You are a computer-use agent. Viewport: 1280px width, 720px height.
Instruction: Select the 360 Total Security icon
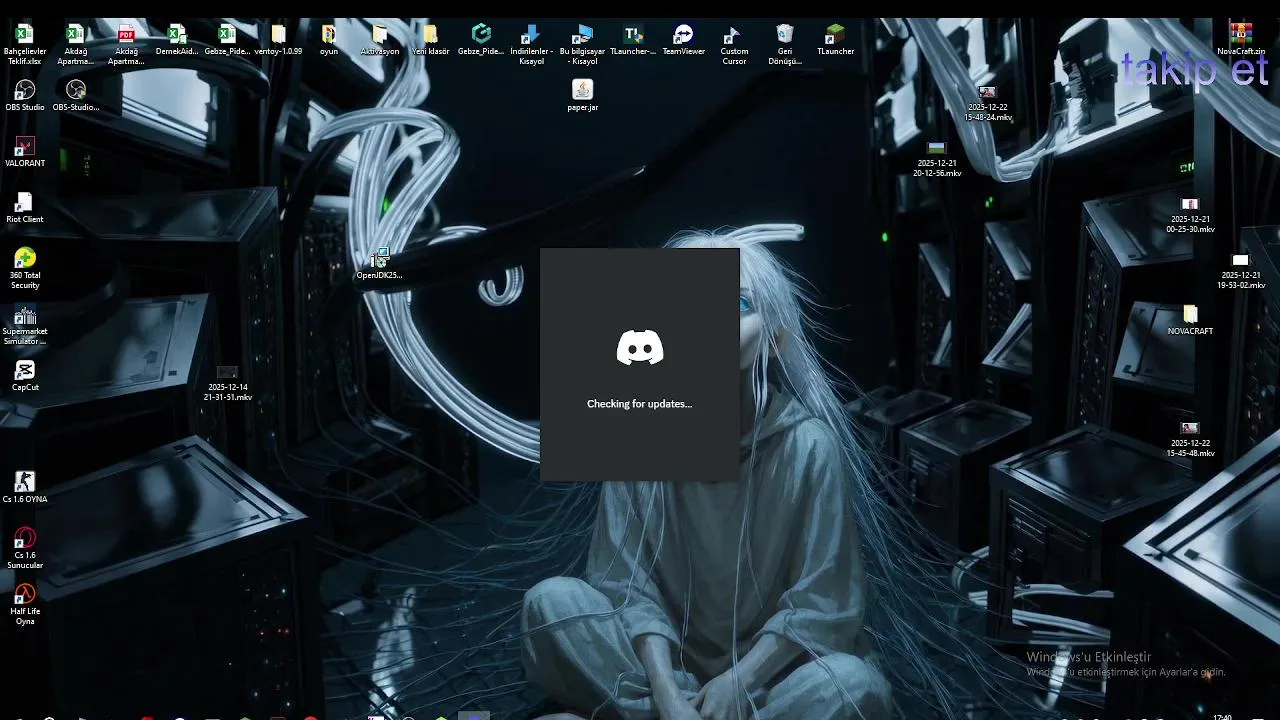[x=25, y=259]
